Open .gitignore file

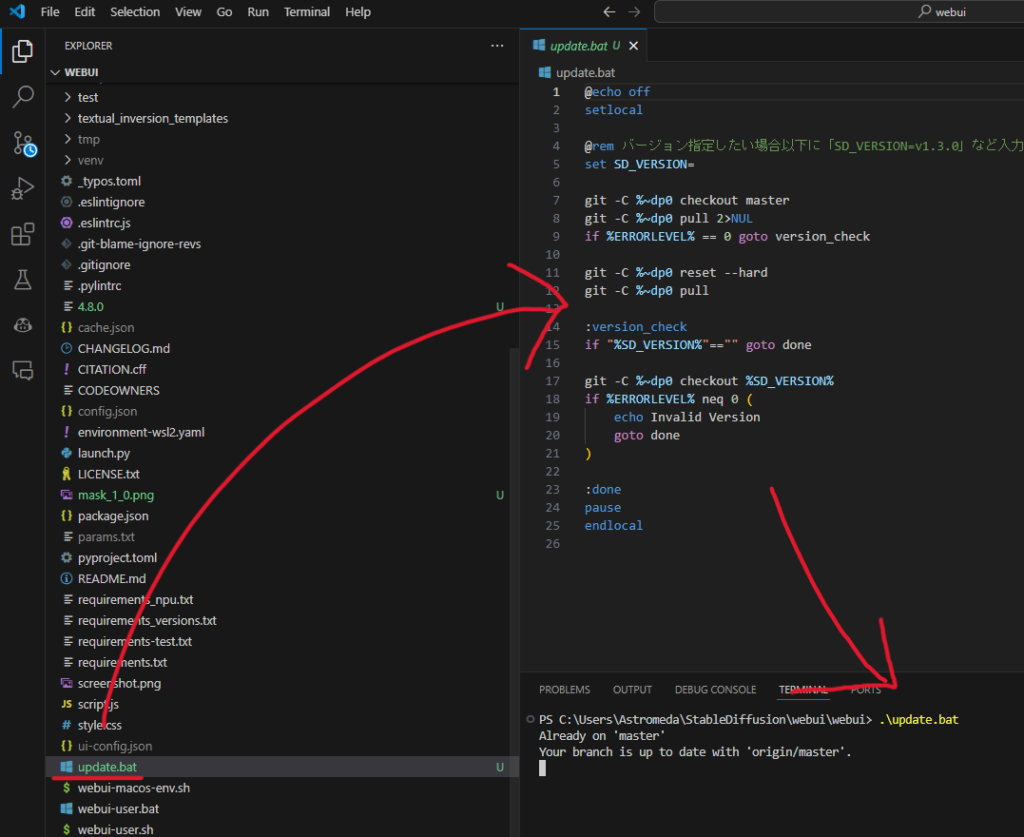click(282, 264)
